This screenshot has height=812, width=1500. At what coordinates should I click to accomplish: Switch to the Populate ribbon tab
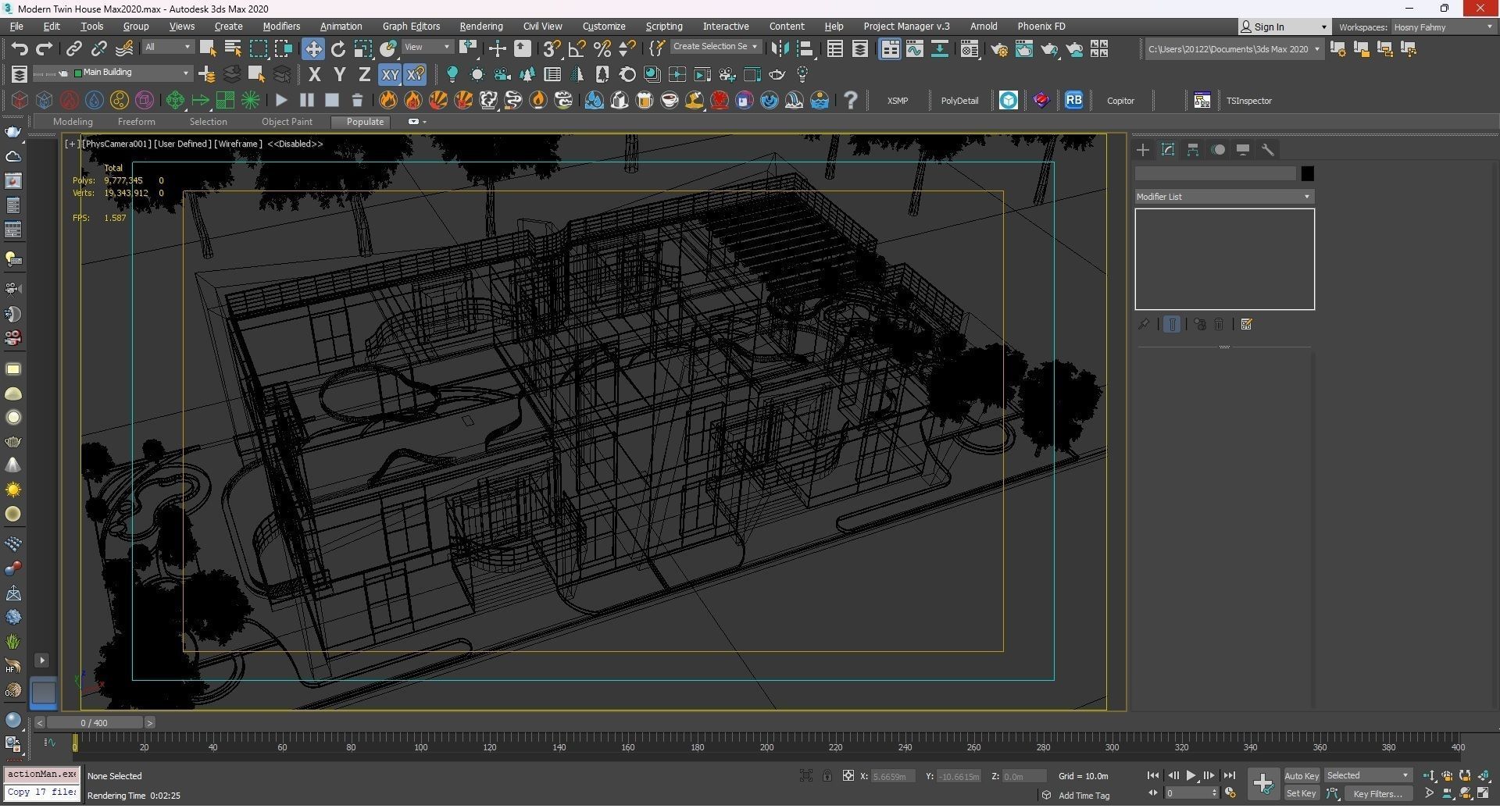pos(365,122)
